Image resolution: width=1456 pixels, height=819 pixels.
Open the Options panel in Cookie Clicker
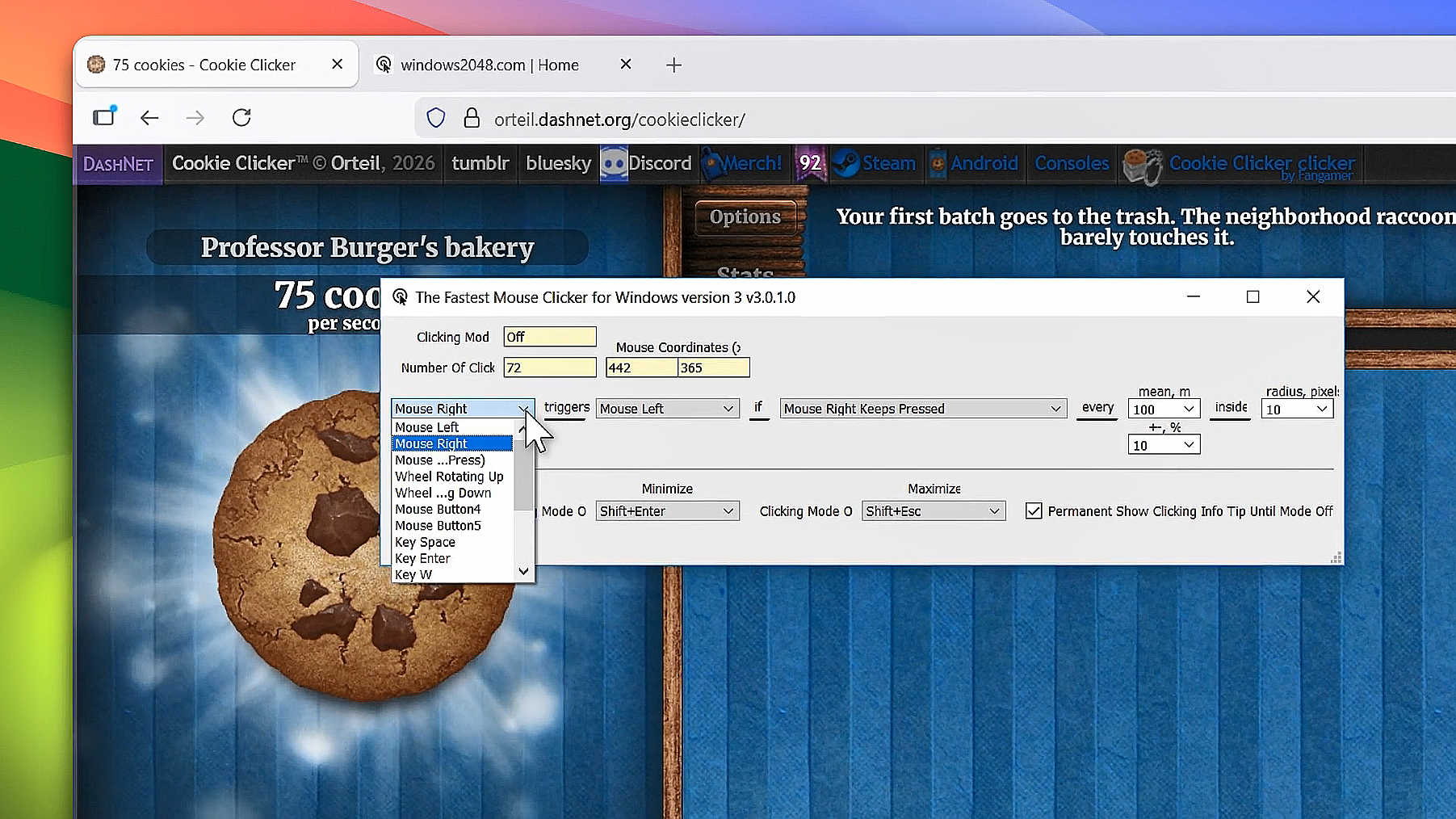745,216
